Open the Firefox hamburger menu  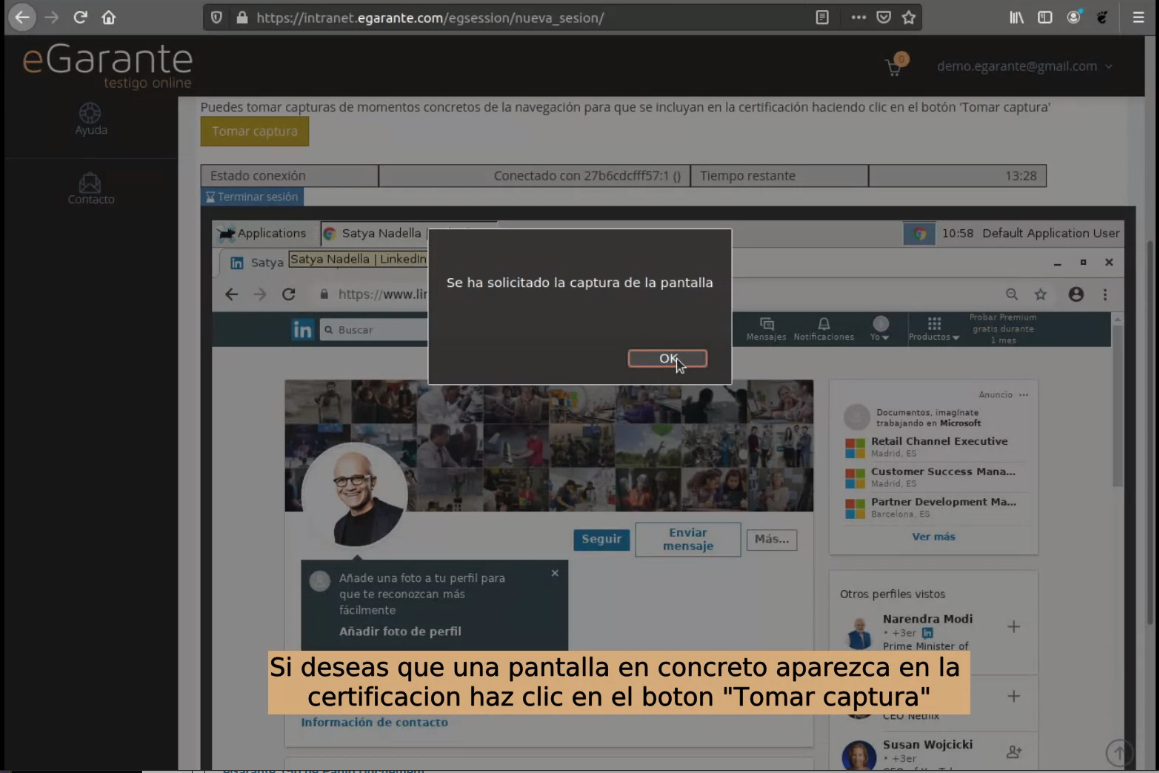coord(1138,17)
